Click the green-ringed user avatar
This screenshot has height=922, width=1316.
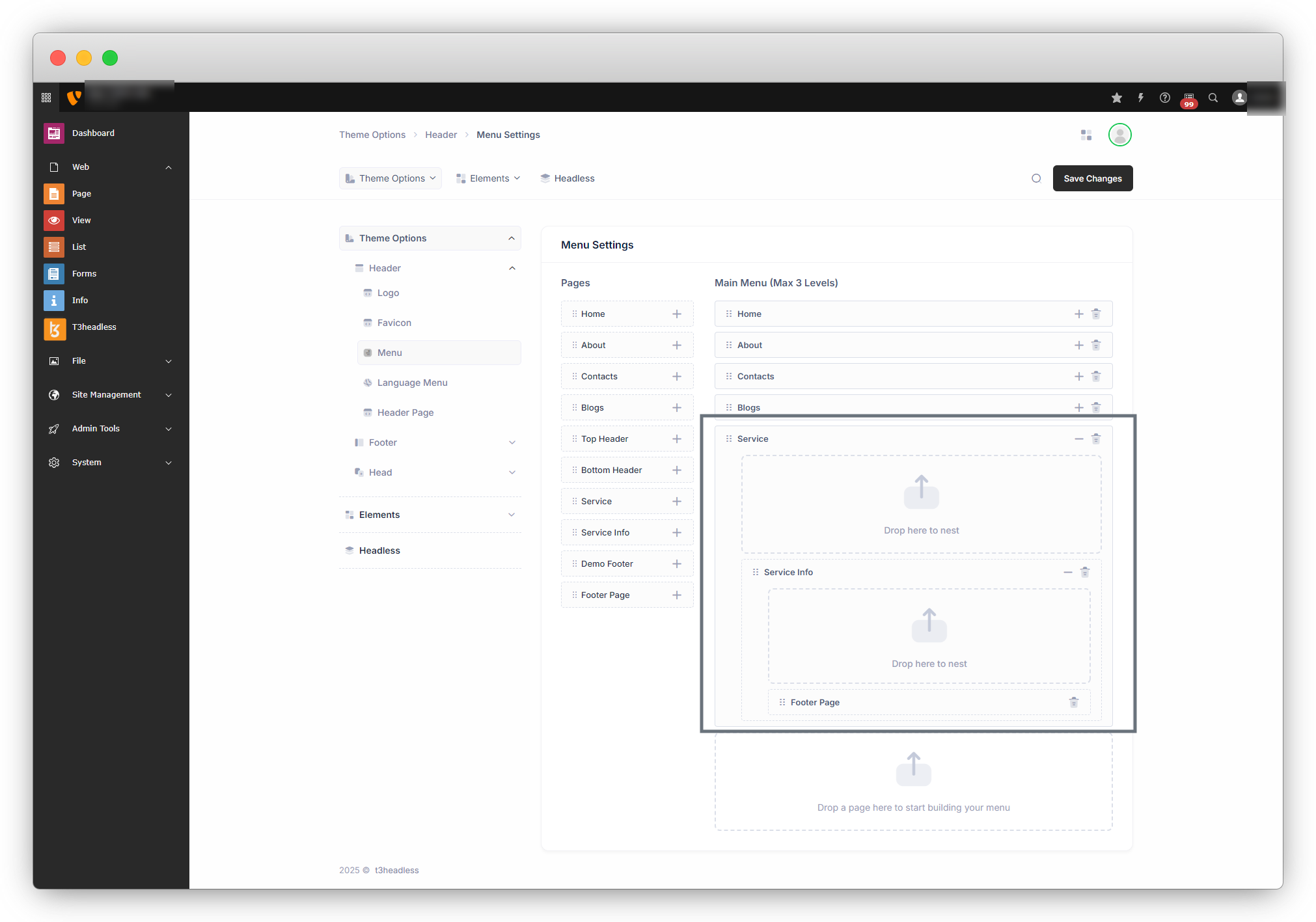(x=1119, y=135)
